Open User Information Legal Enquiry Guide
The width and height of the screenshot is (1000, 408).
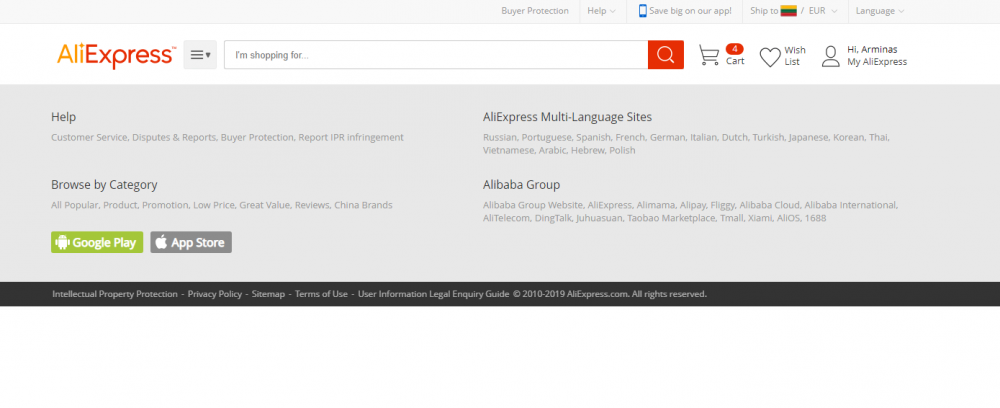pyautogui.click(x=434, y=294)
